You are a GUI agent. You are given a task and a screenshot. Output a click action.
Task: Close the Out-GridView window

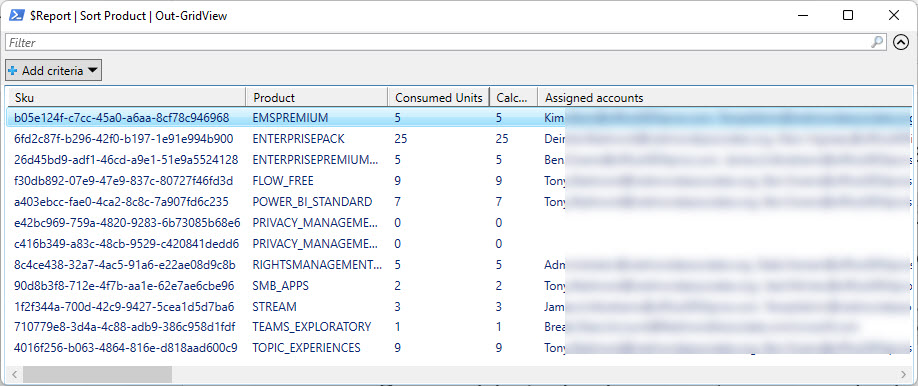(x=893, y=16)
